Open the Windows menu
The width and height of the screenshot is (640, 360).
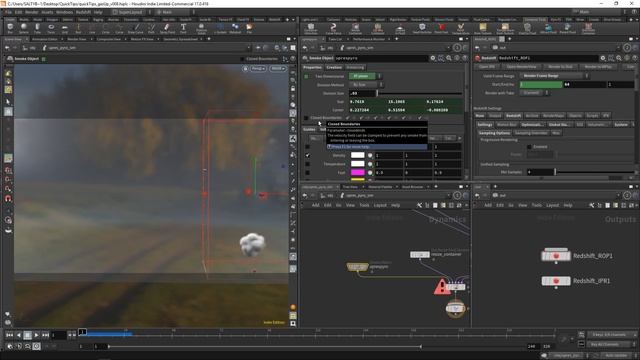click(x=64, y=12)
